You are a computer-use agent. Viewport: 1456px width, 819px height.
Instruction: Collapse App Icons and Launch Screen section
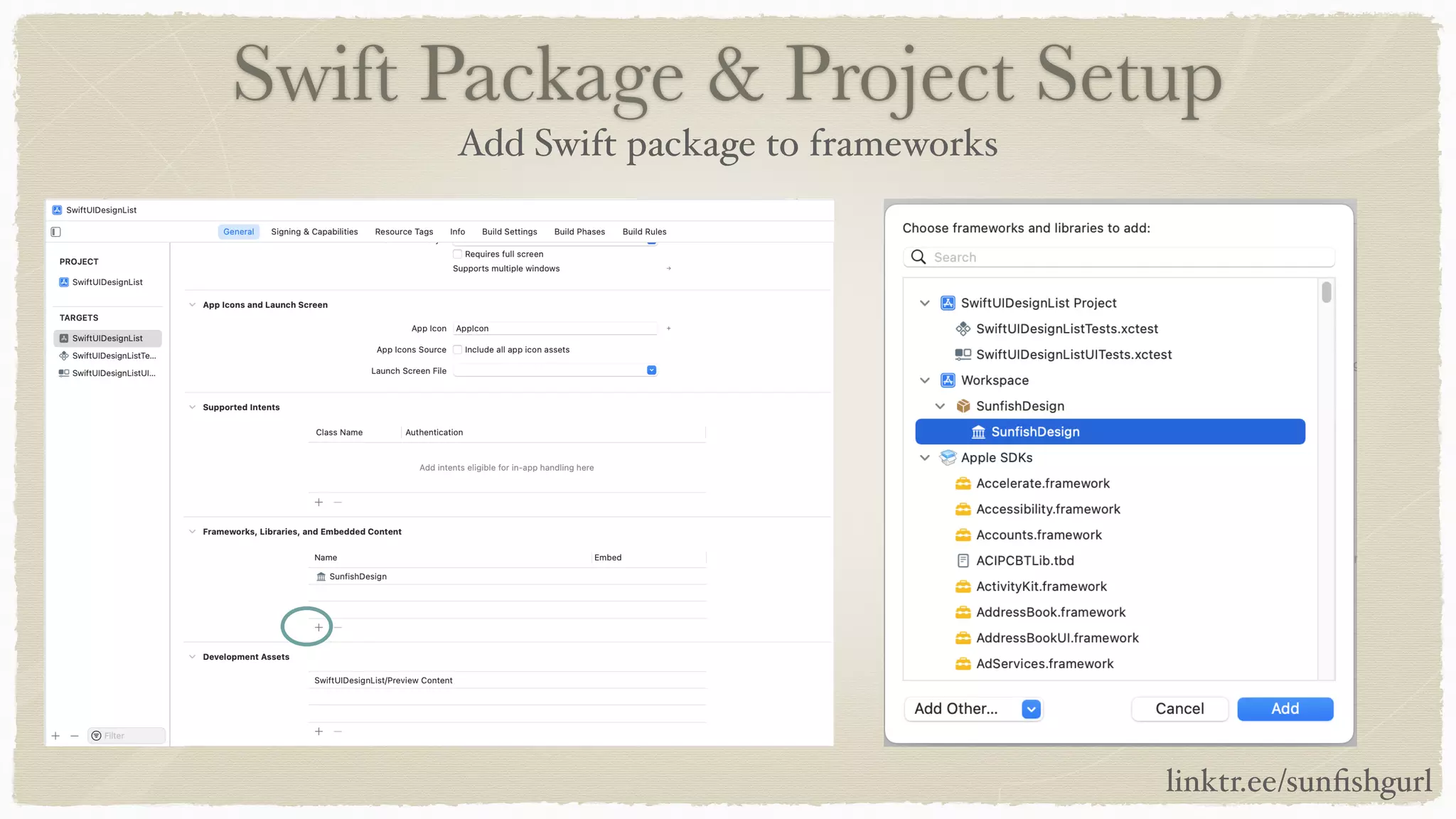tap(192, 305)
